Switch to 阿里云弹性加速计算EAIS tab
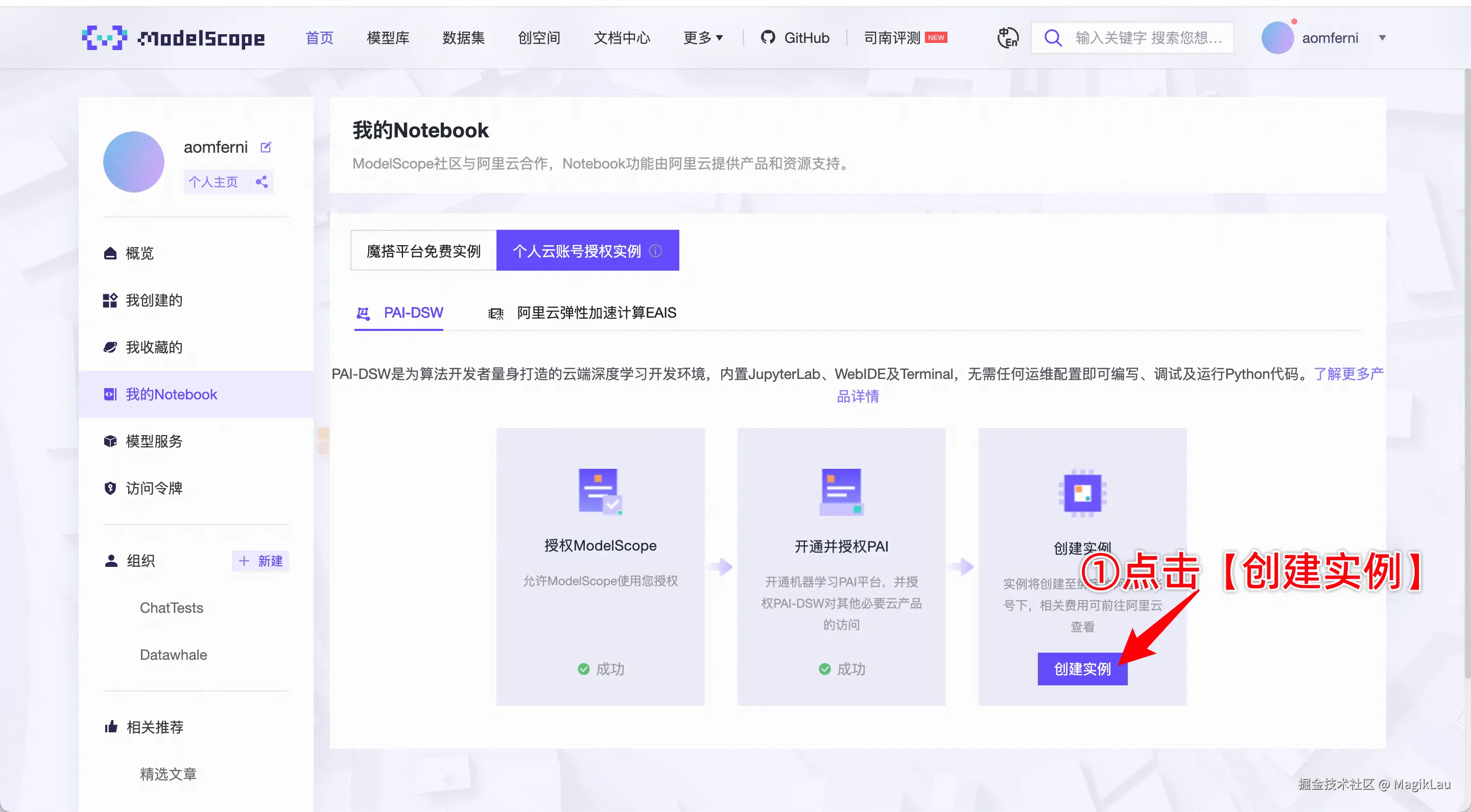 (x=596, y=313)
